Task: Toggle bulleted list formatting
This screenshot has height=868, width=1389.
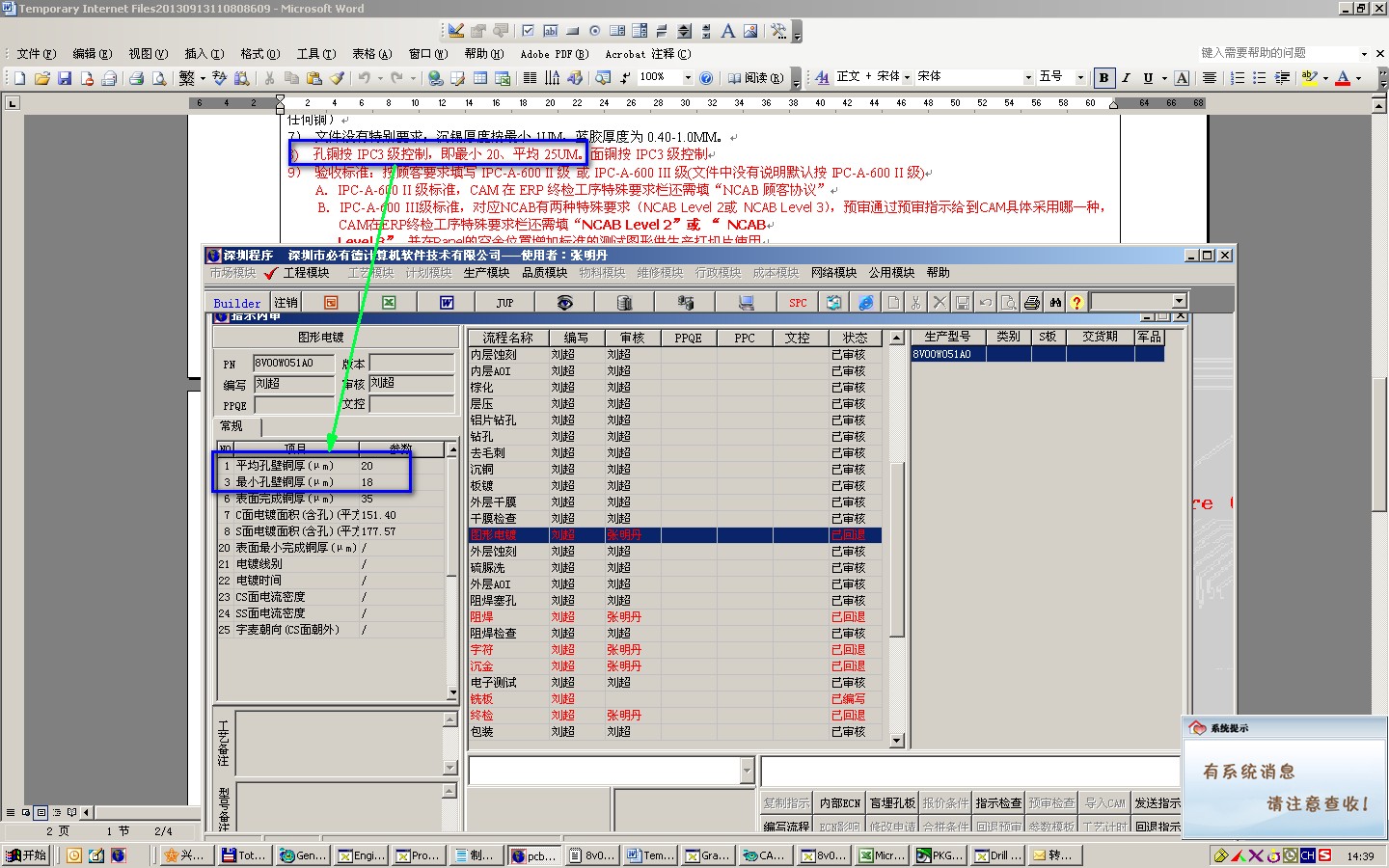Action: pos(1260,78)
